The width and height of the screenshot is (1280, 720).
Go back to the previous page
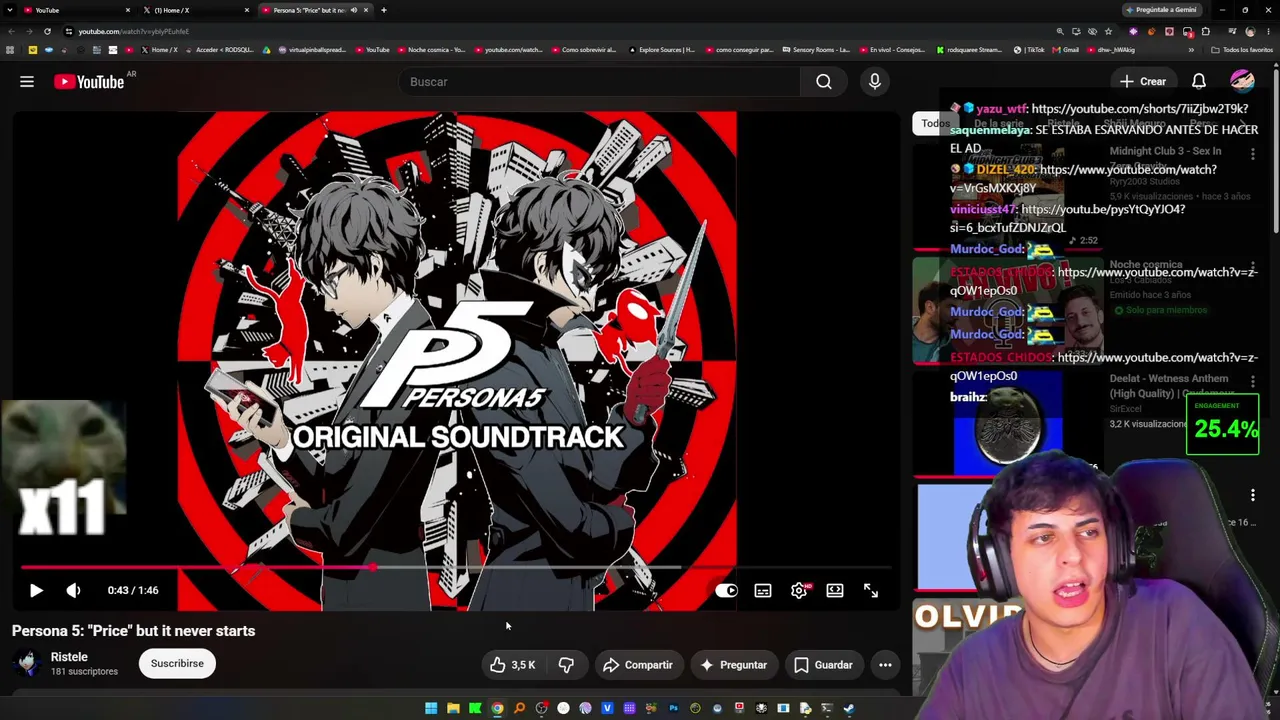11,31
